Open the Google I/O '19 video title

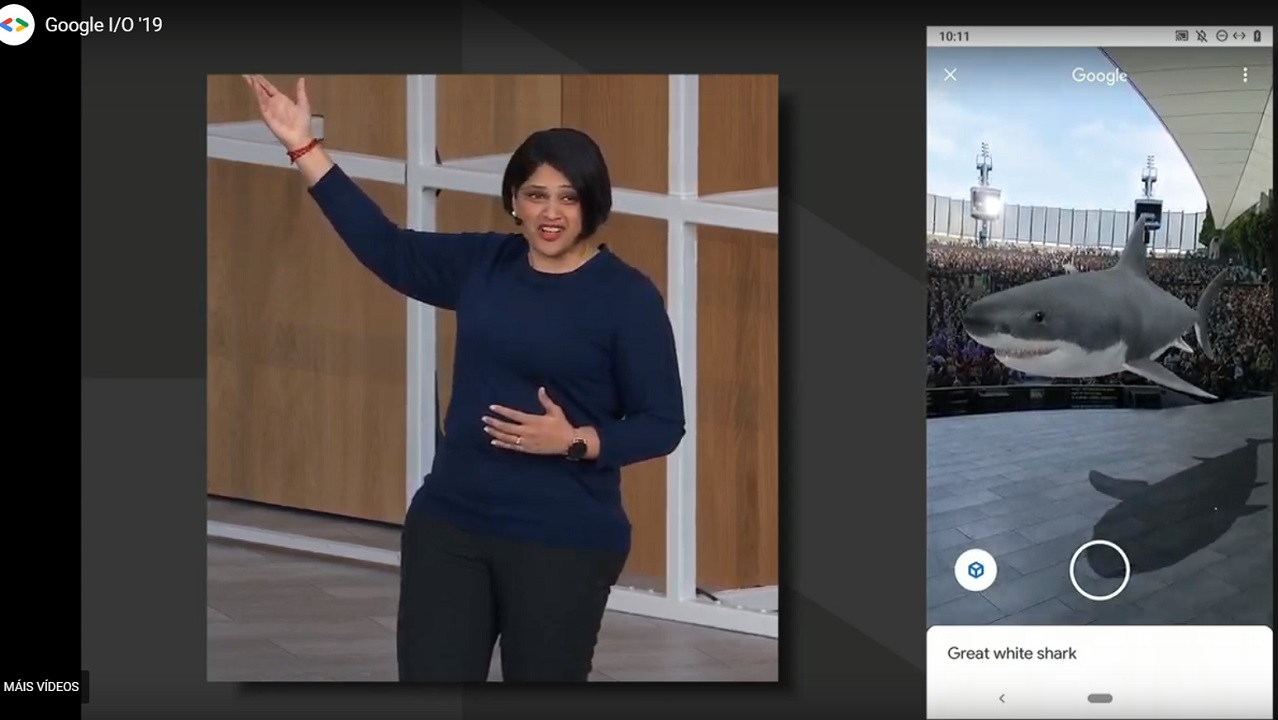click(x=103, y=25)
